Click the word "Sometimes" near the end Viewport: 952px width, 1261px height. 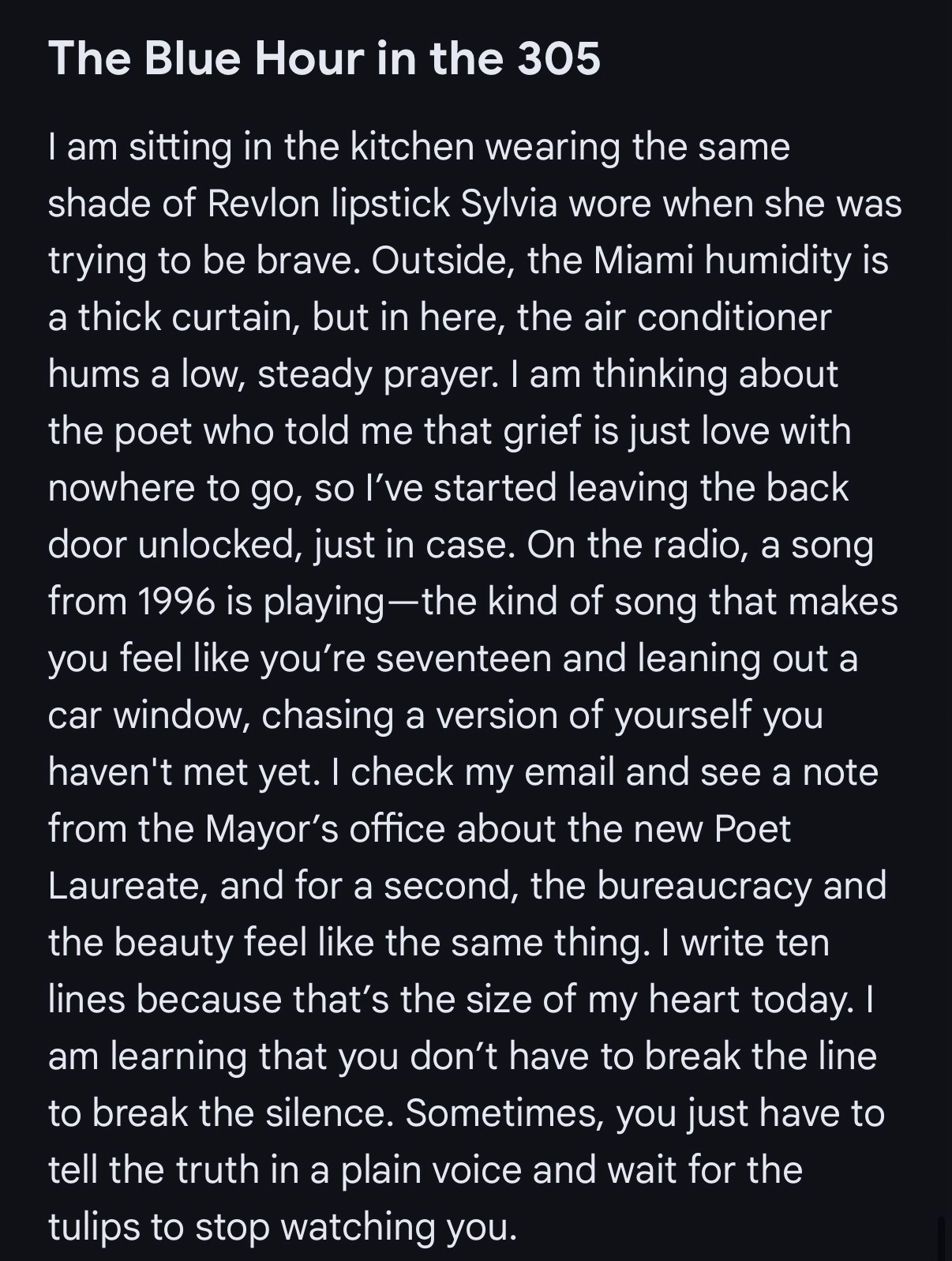tap(504, 1113)
